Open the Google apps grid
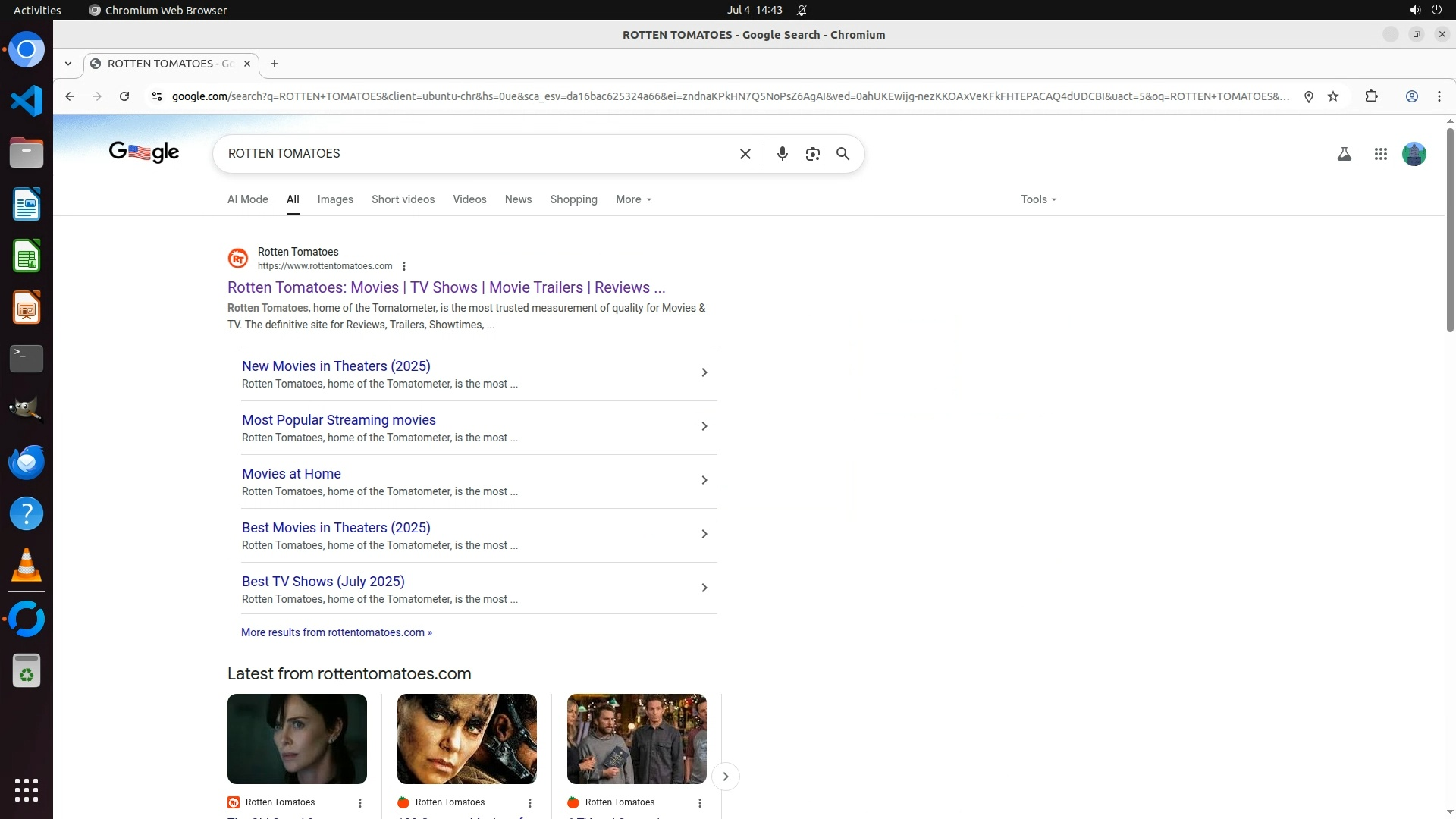Viewport: 1456px width, 819px height. coord(1380,154)
